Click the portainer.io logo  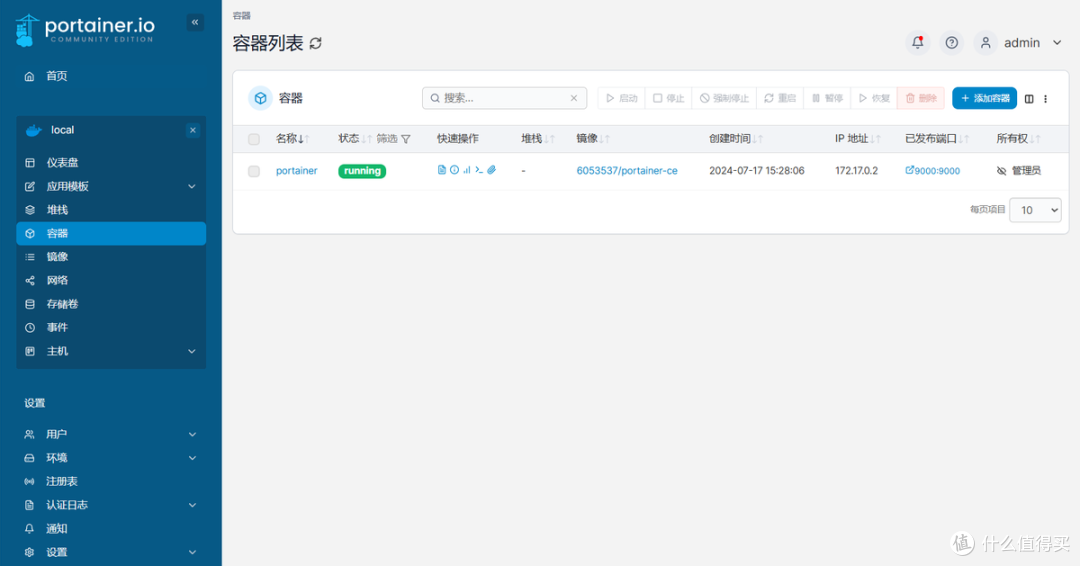85,30
